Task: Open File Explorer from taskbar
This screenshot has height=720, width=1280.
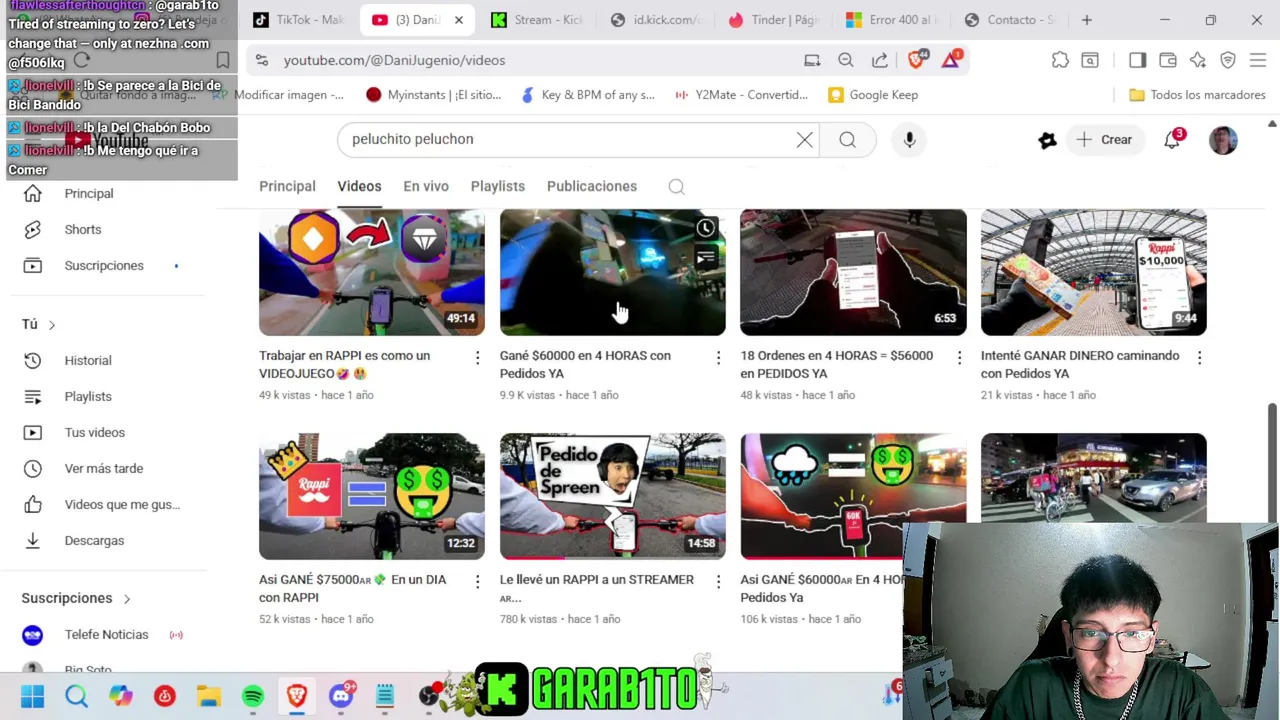Action: (209, 696)
